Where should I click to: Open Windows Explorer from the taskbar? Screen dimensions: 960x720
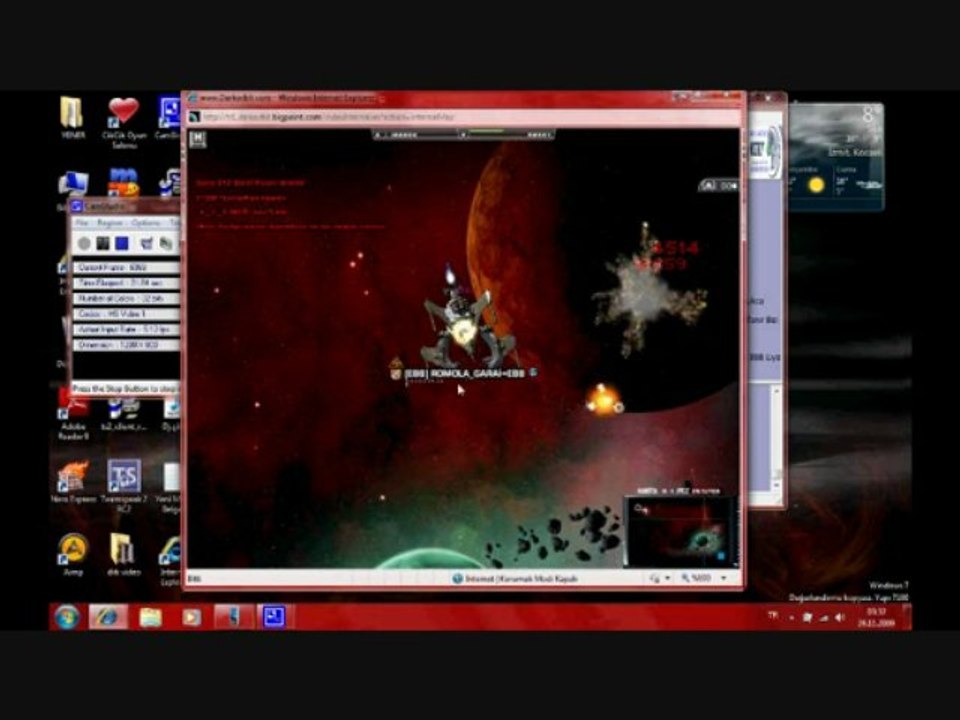coord(151,617)
